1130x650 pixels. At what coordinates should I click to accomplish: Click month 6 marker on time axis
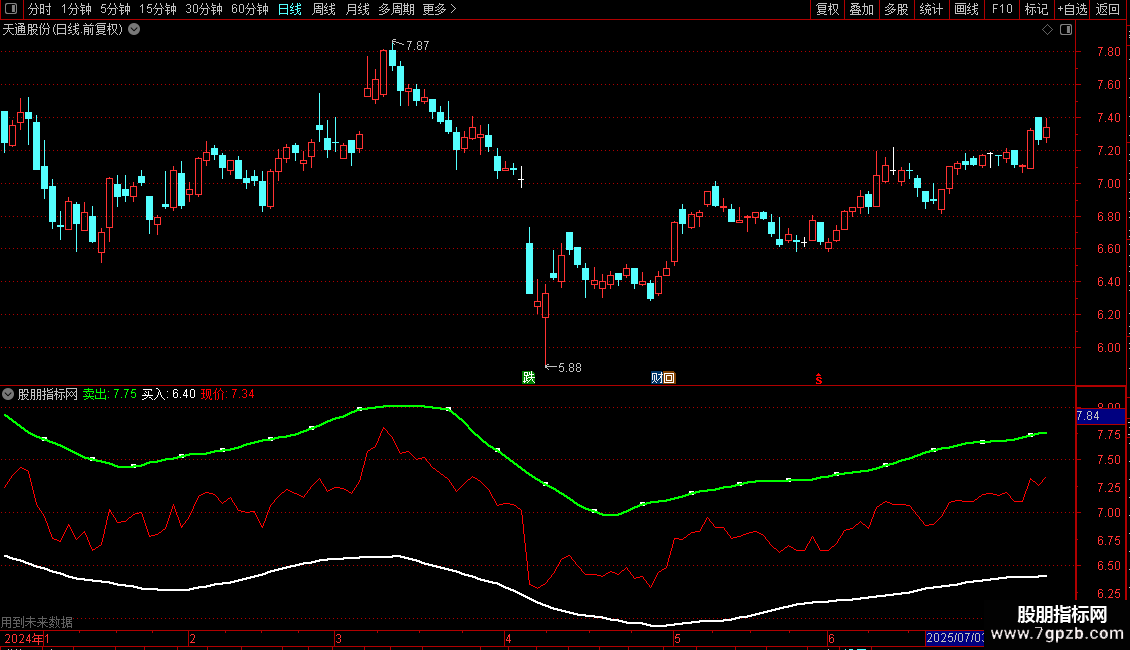coord(831,638)
